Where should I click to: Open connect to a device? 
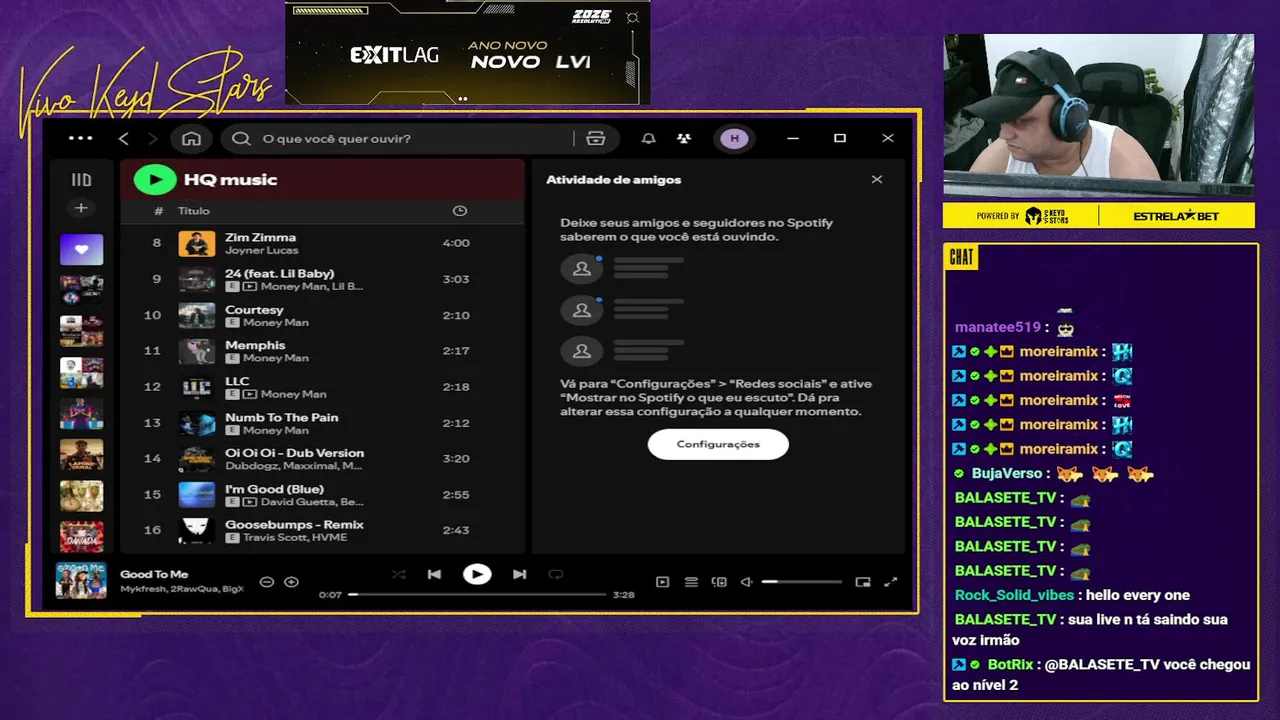coord(719,582)
